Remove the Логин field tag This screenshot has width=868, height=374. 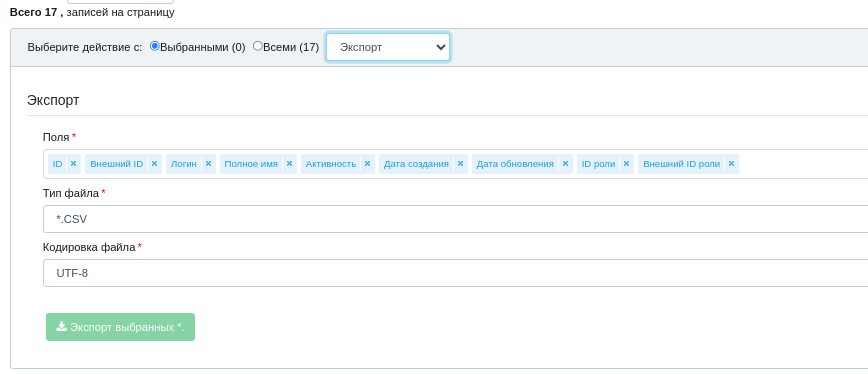[208, 164]
